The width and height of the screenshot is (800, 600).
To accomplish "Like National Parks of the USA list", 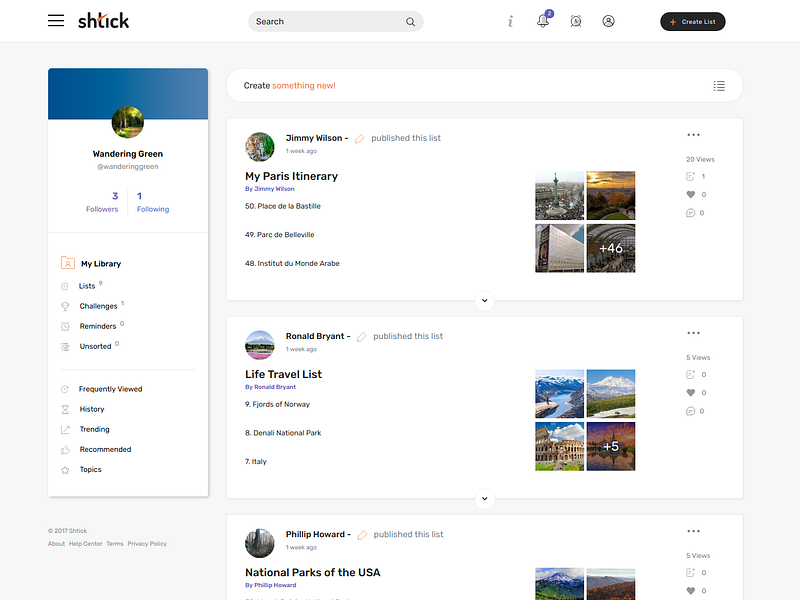I will [691, 591].
